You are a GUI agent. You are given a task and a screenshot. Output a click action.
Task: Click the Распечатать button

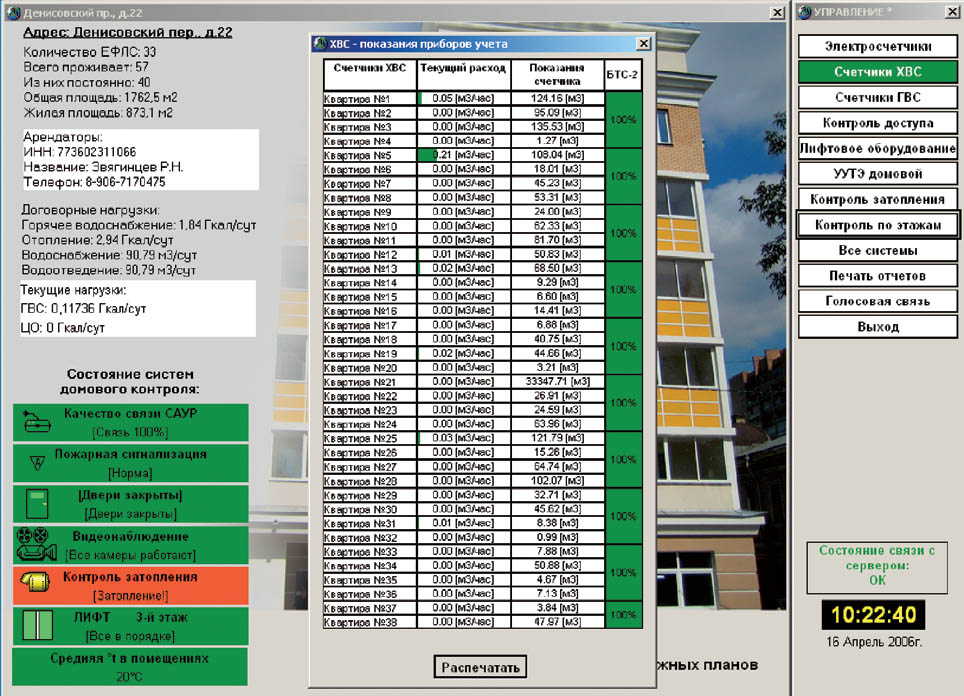pos(480,667)
